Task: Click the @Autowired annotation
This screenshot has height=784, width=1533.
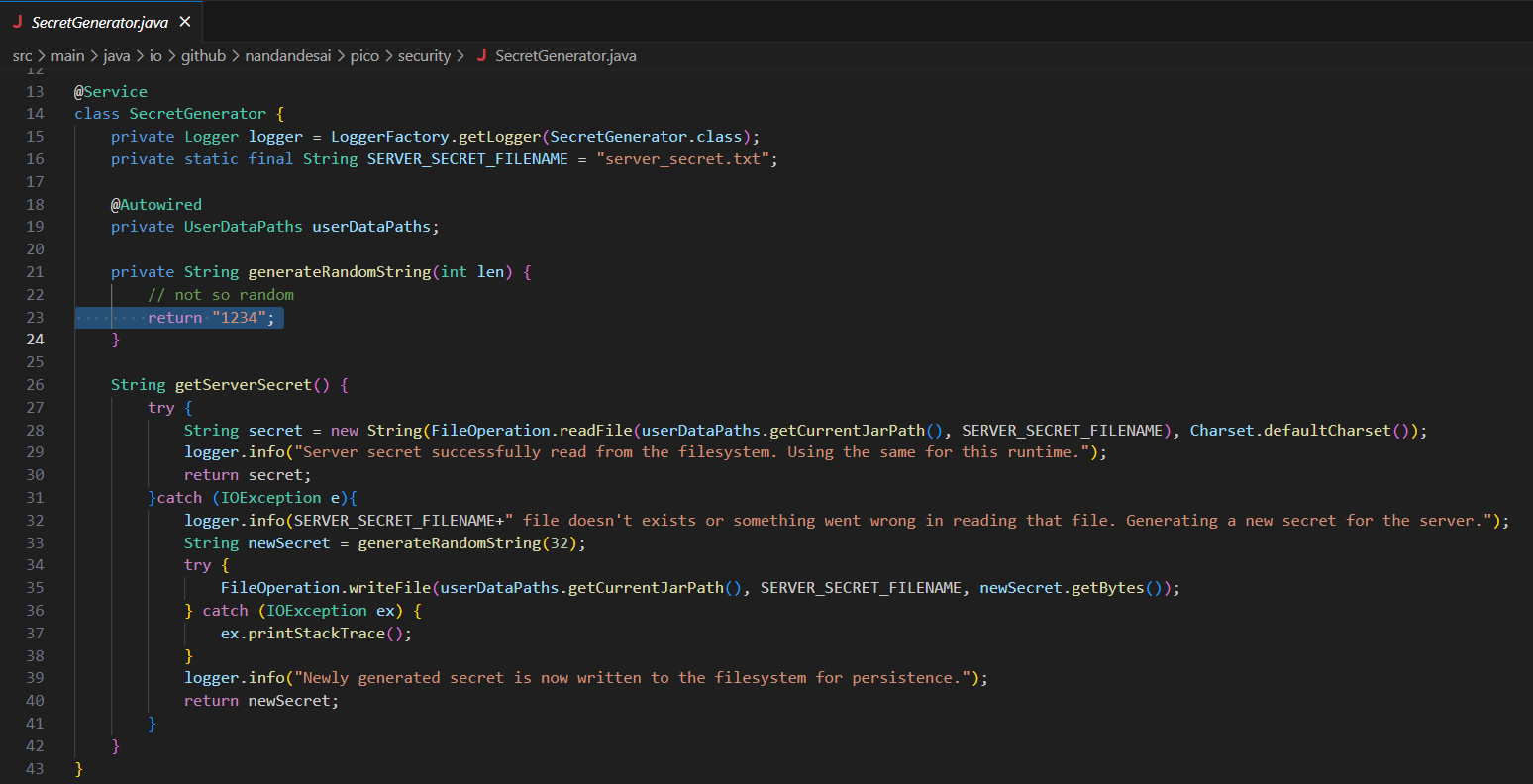Action: click(x=156, y=204)
